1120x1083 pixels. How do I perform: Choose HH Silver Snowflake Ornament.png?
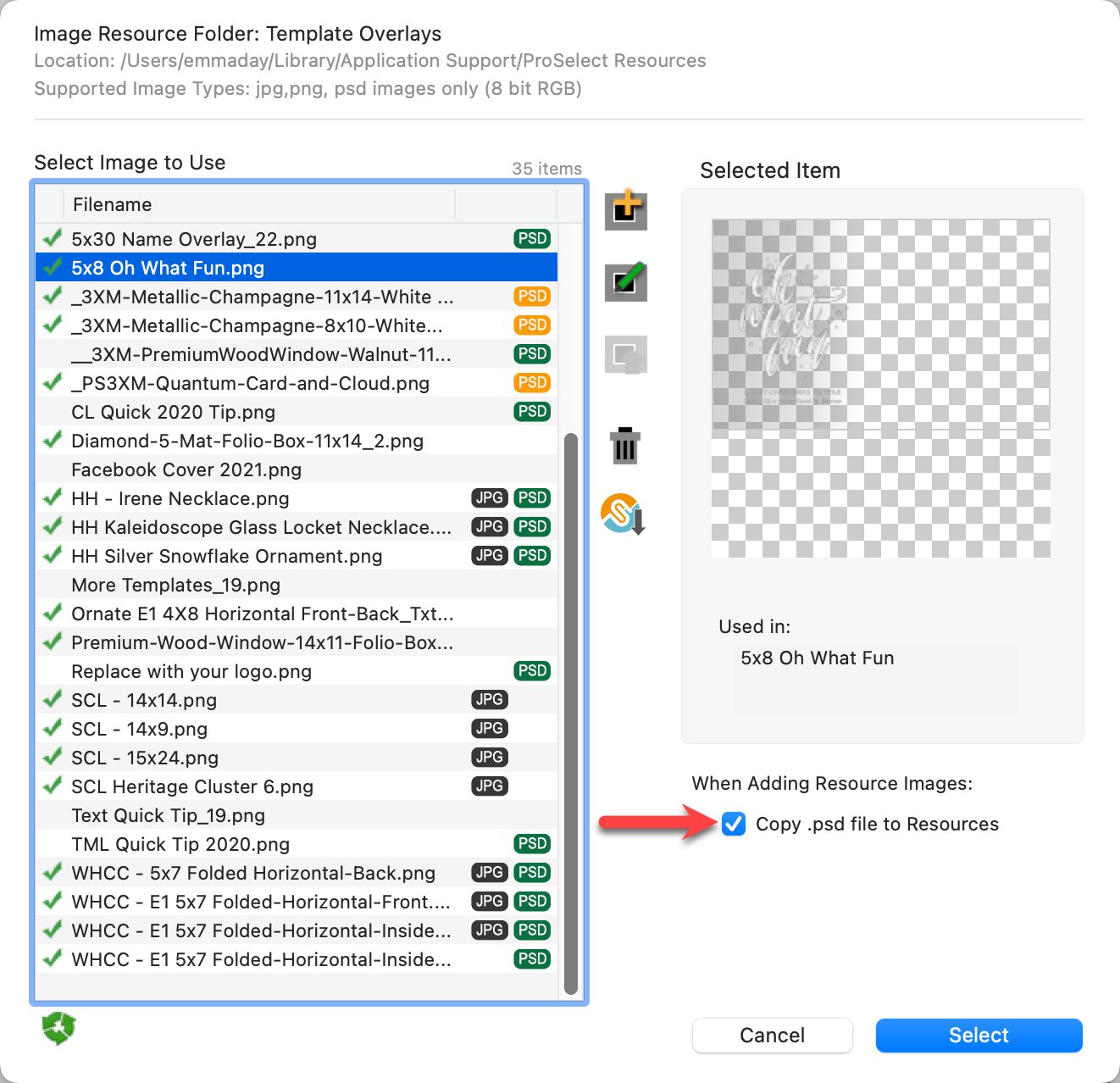click(227, 556)
